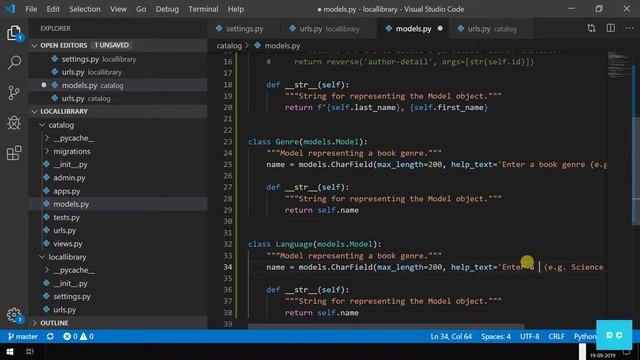Image resolution: width=640 pixels, height=360 pixels.
Task: Open urls.py catalog in Open Editors
Action: click(x=118, y=98)
